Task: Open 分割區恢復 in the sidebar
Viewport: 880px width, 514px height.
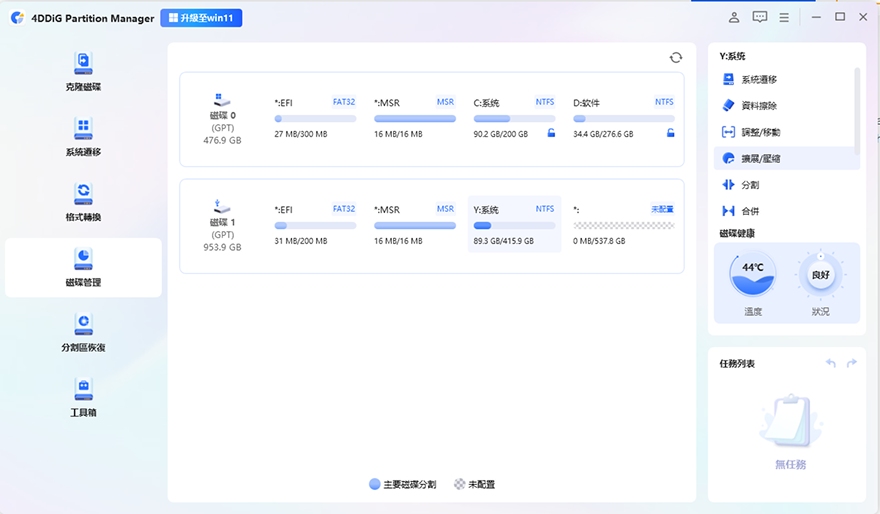Action: (x=83, y=332)
